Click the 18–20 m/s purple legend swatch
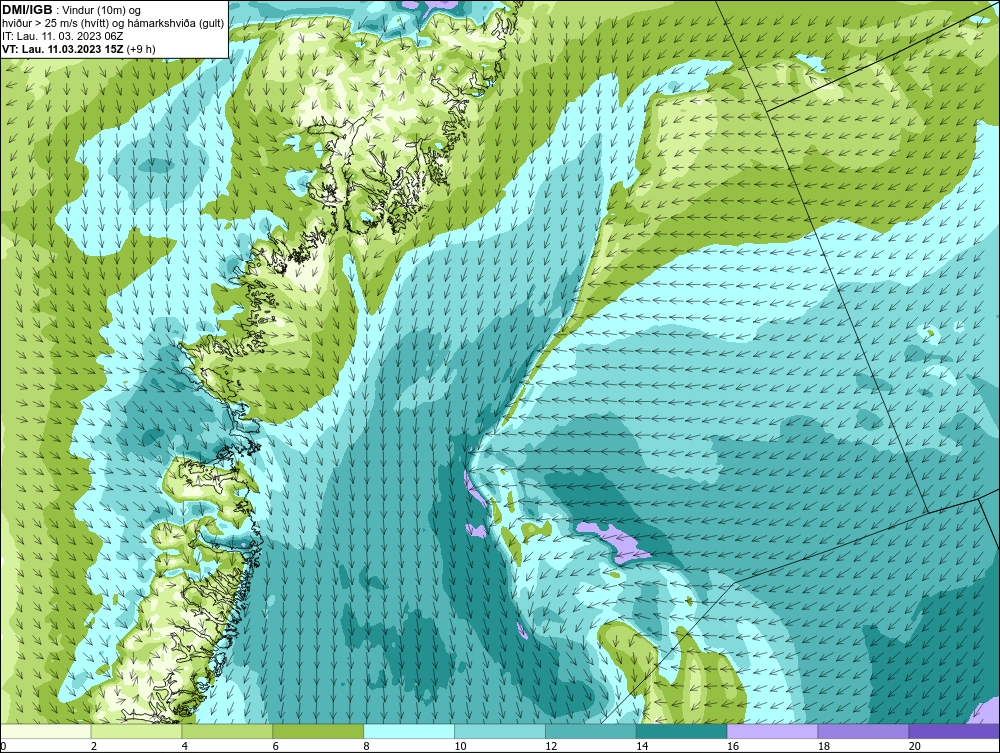1000x753 pixels. [x=864, y=731]
